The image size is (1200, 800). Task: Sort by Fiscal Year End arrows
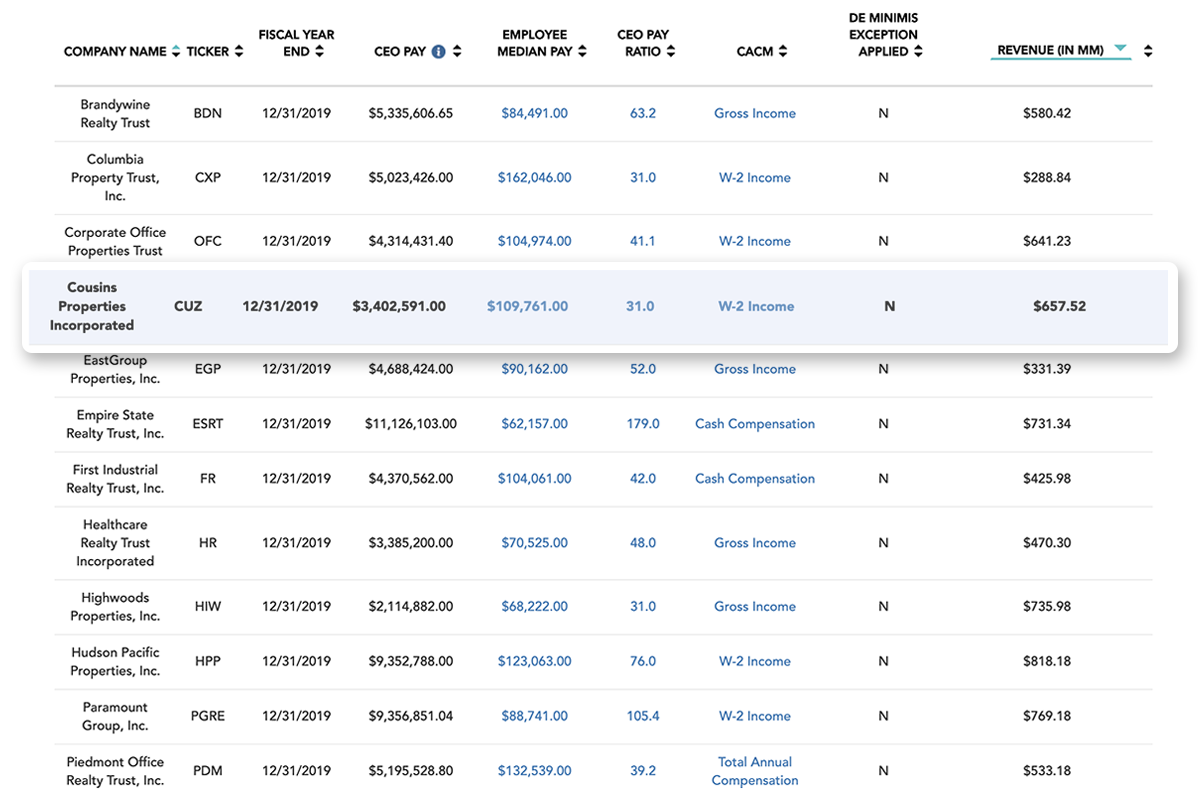tap(319, 51)
